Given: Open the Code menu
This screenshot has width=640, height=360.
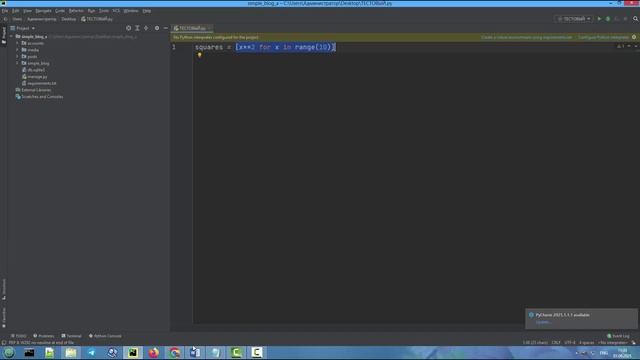Looking at the screenshot, I should point(60,11).
